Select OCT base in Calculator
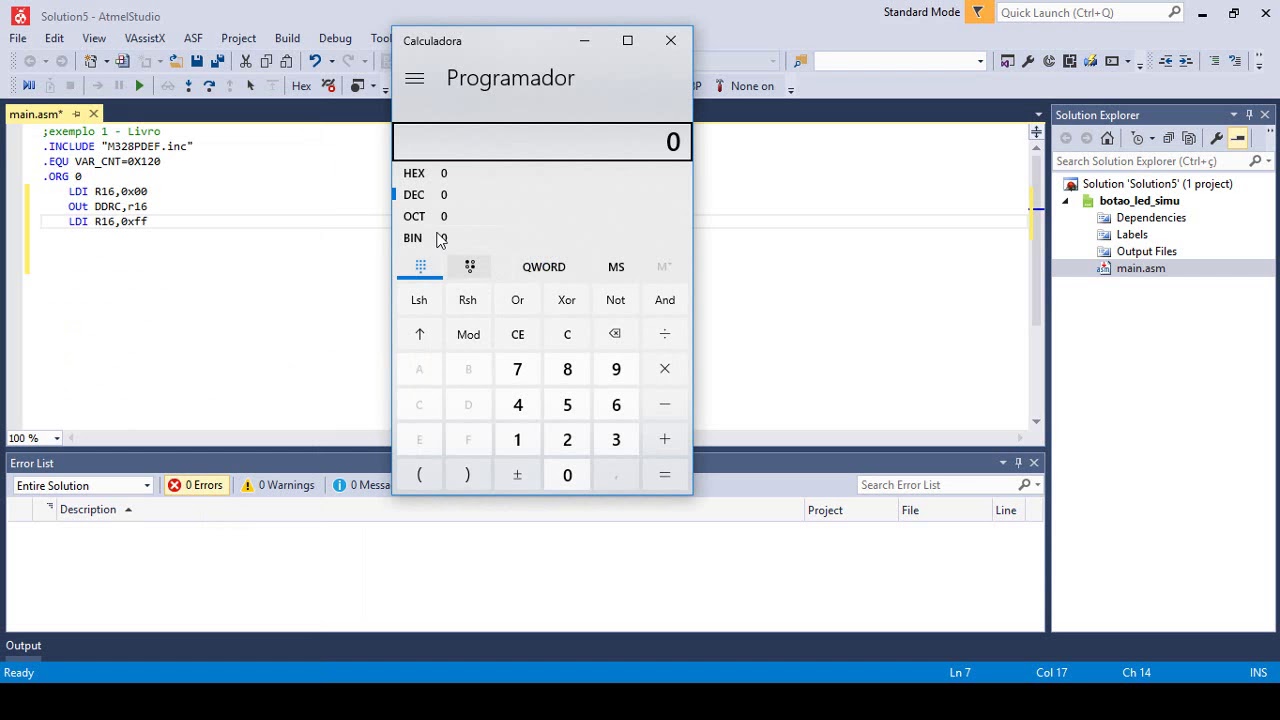The image size is (1280, 720). 543,216
